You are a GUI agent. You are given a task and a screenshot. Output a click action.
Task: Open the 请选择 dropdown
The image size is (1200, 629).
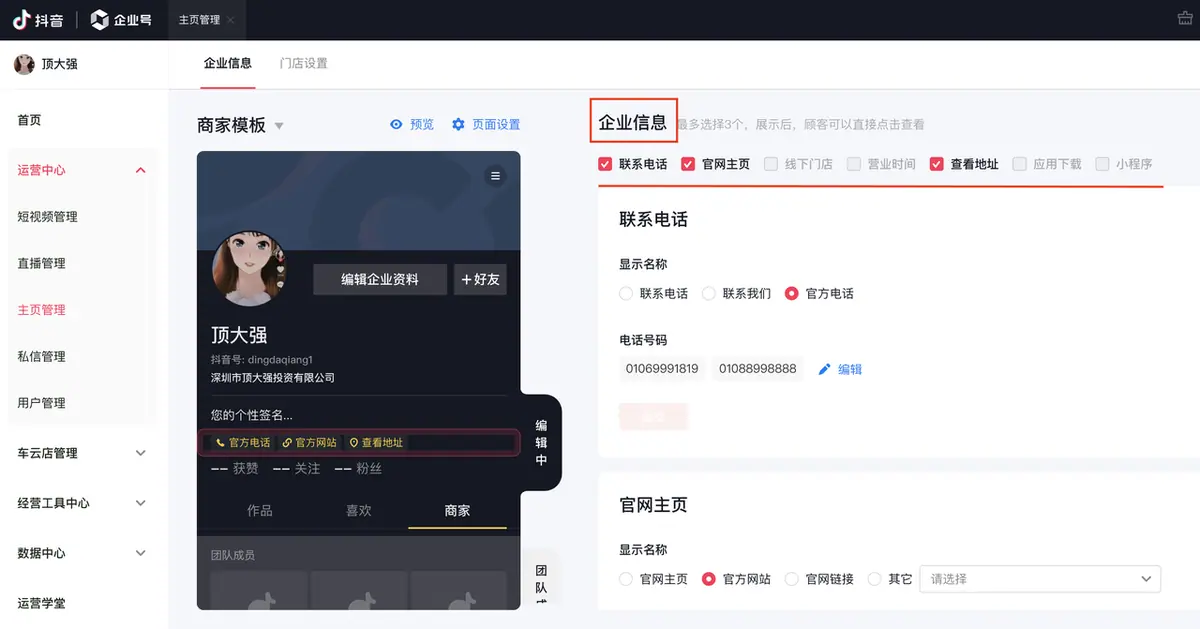point(1040,579)
